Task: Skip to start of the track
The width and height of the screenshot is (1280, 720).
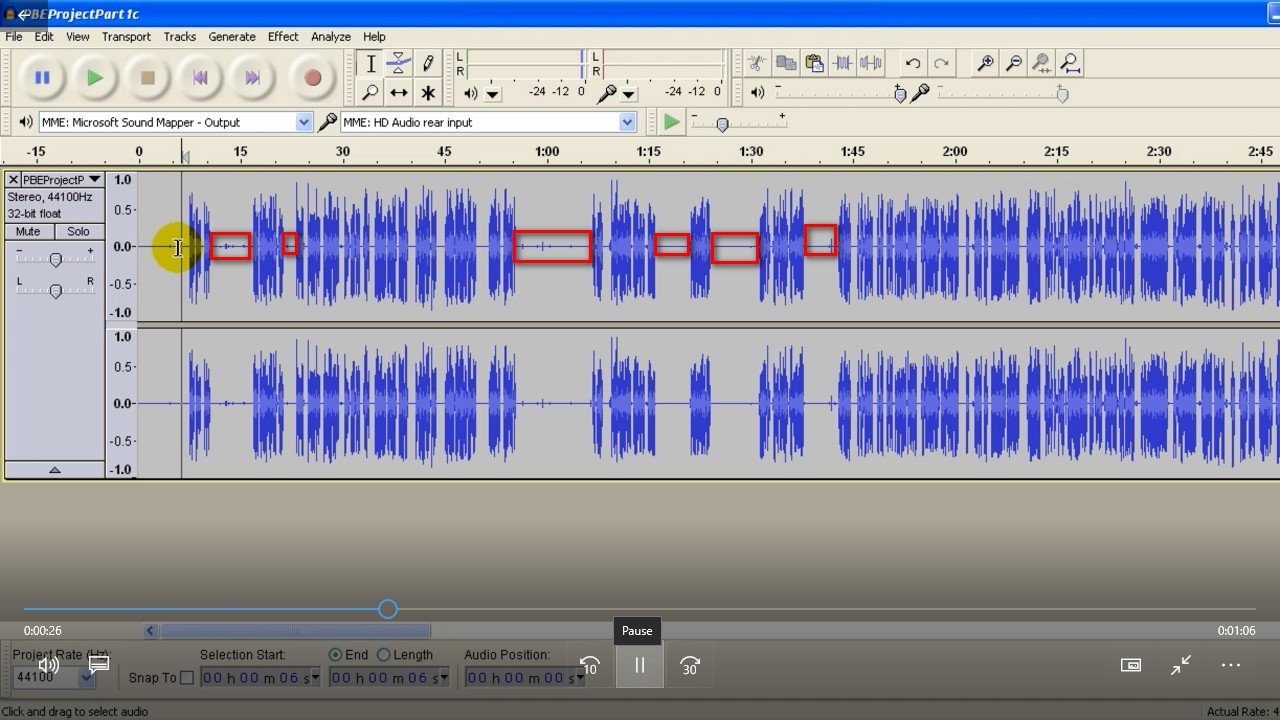Action: coord(200,77)
